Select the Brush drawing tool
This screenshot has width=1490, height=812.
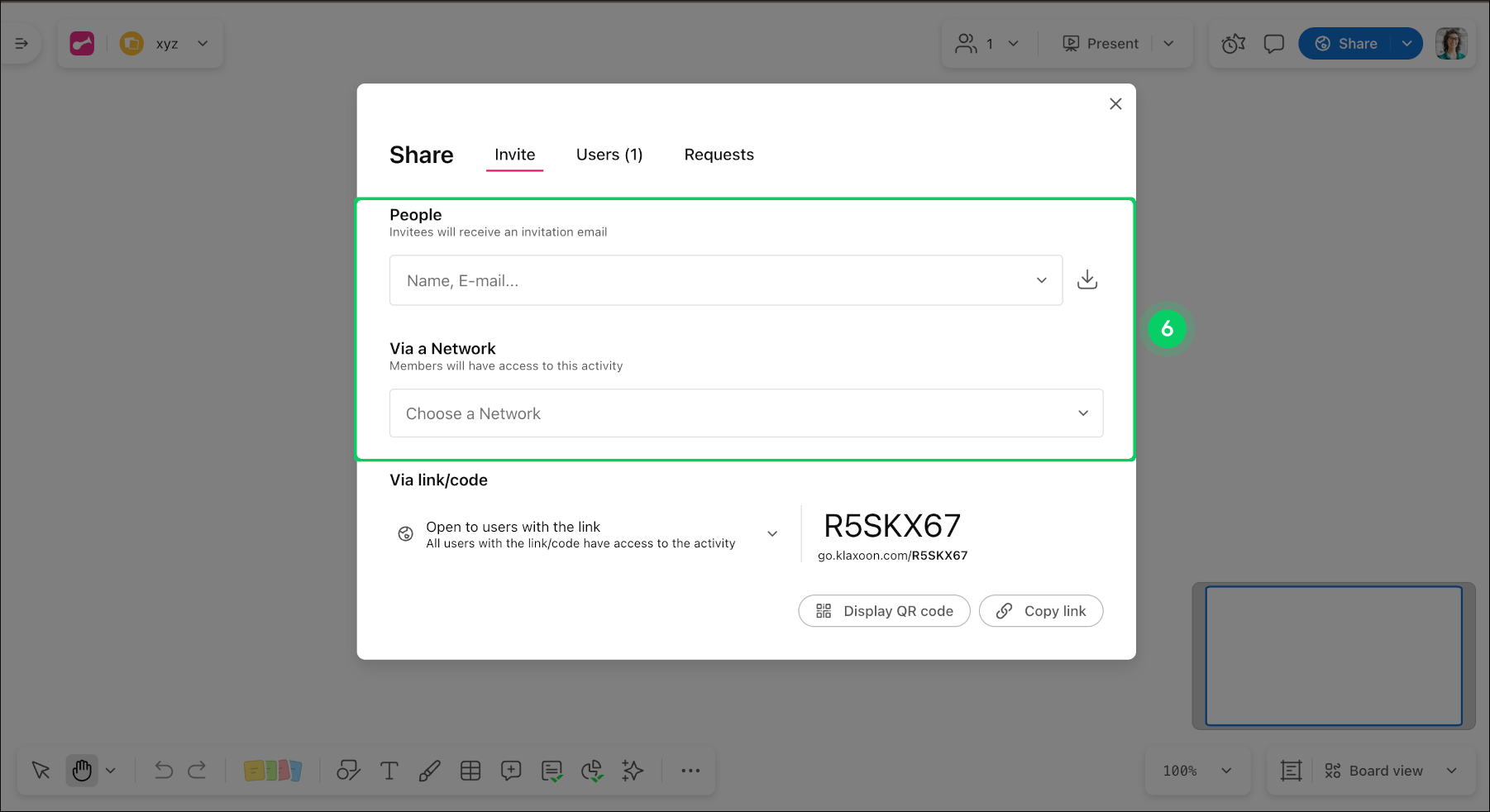429,770
